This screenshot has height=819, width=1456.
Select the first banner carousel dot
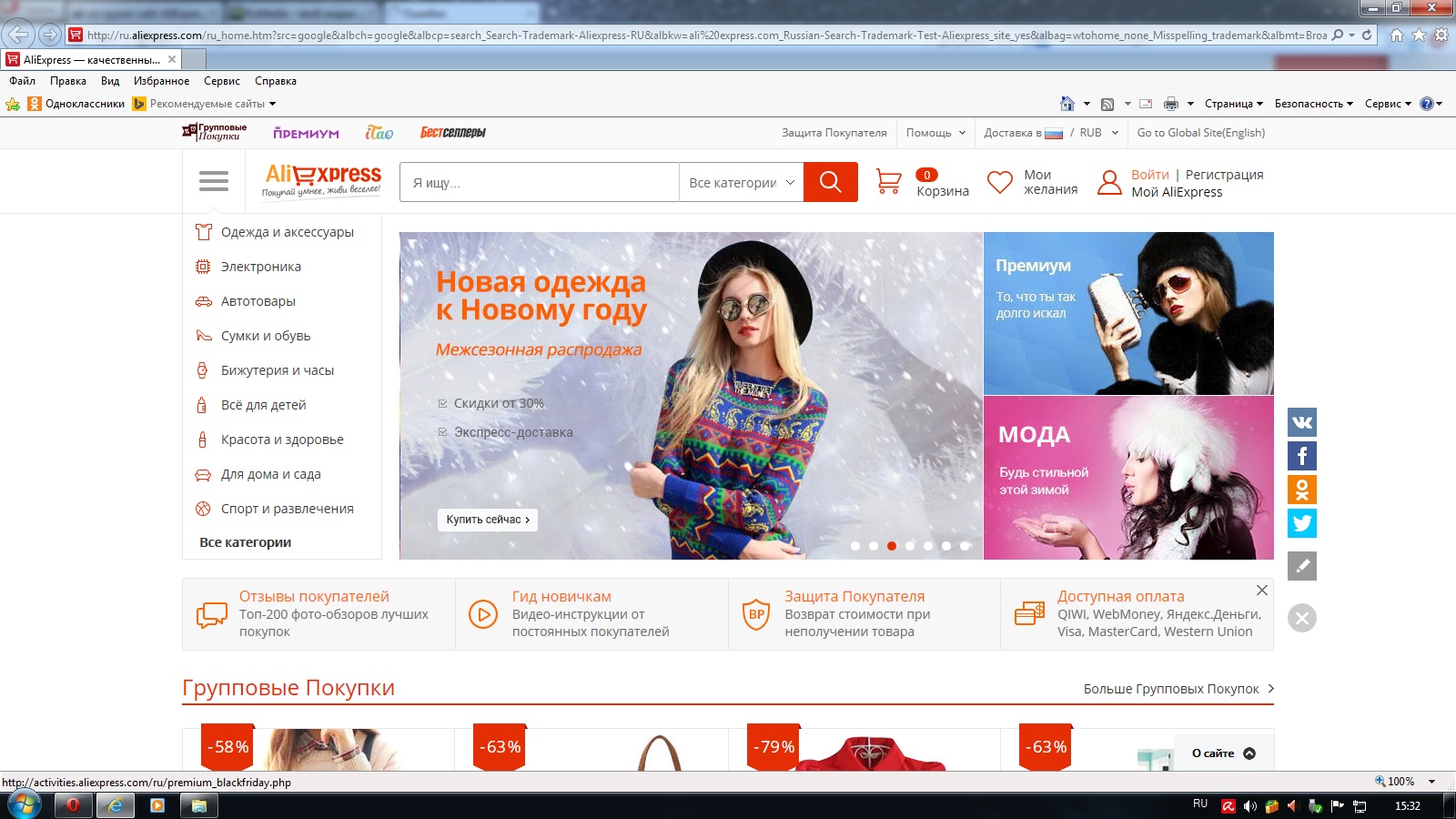[x=855, y=546]
